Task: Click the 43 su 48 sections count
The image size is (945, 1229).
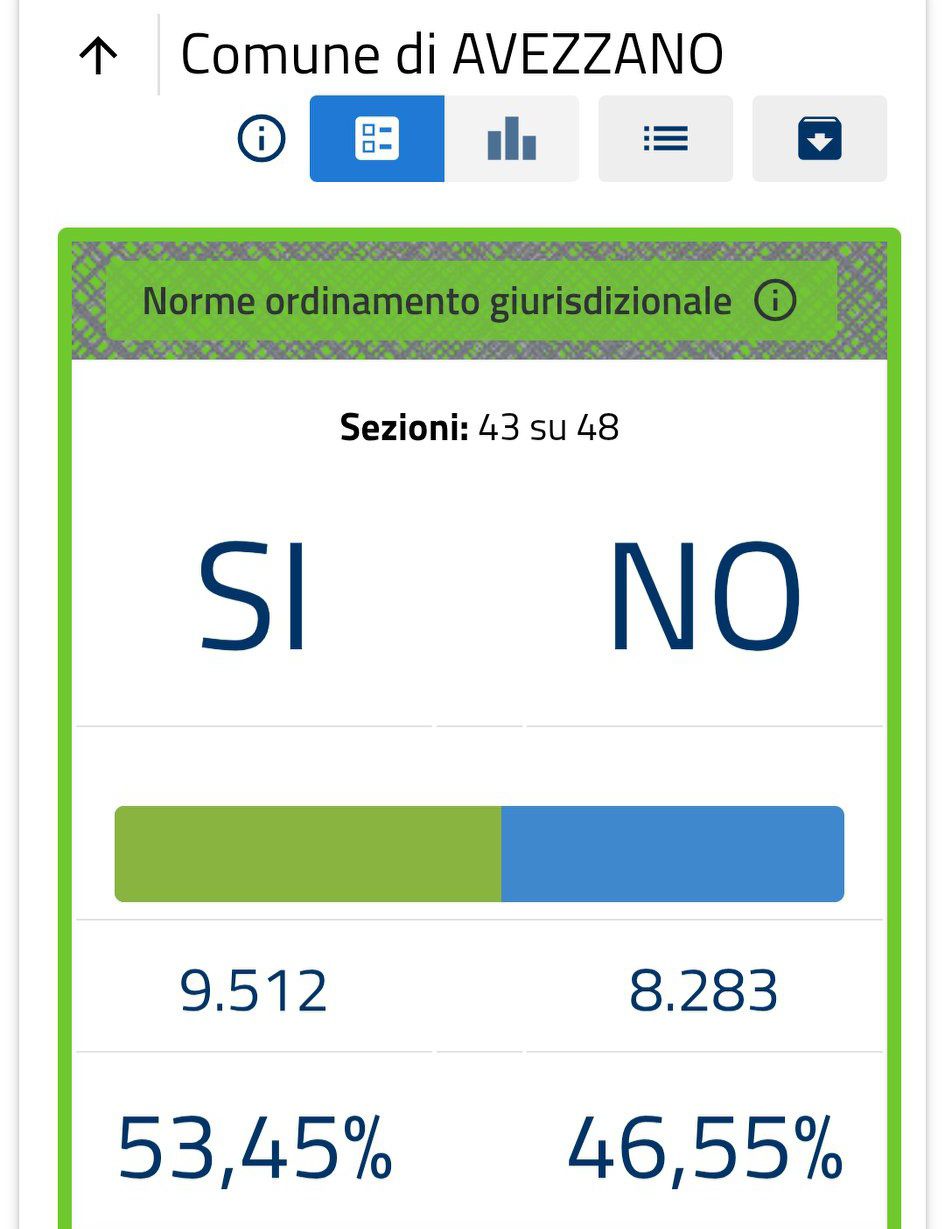Action: click(548, 428)
